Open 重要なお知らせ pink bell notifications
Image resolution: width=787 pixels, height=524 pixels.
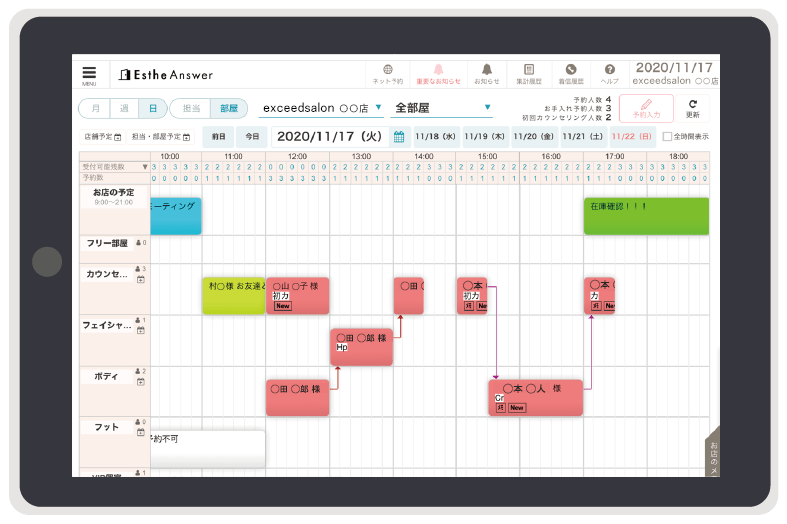click(x=437, y=72)
